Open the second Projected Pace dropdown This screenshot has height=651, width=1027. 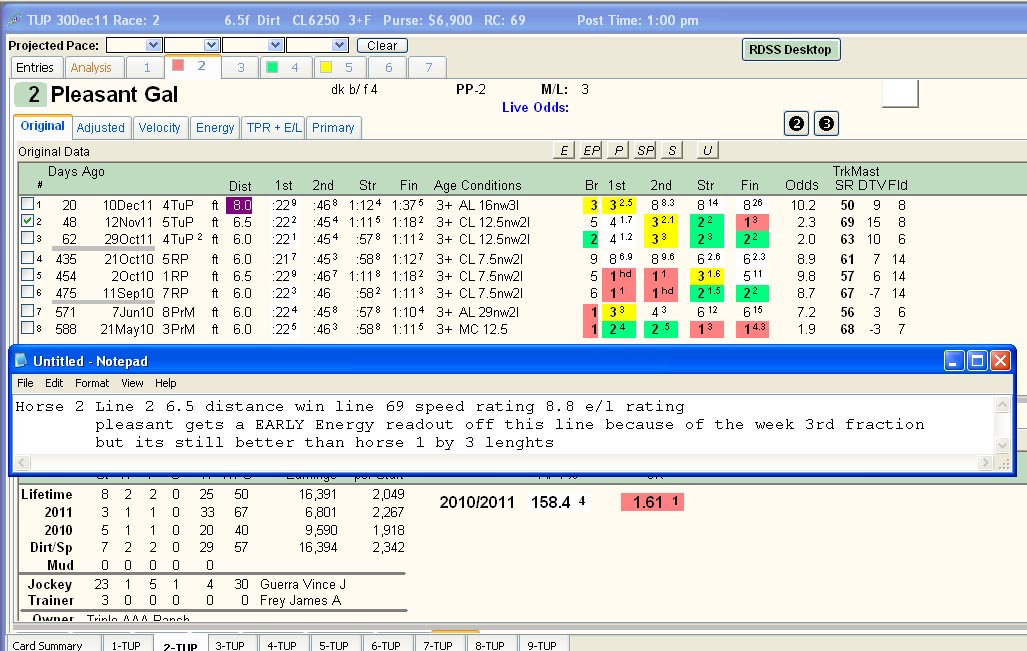(x=211, y=45)
